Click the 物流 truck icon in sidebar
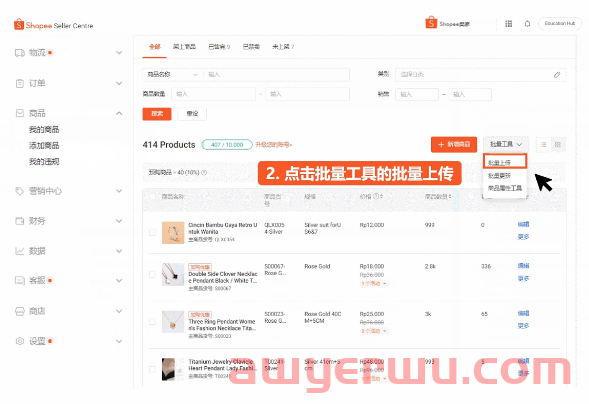This screenshot has height=404, width=589. (x=20, y=53)
